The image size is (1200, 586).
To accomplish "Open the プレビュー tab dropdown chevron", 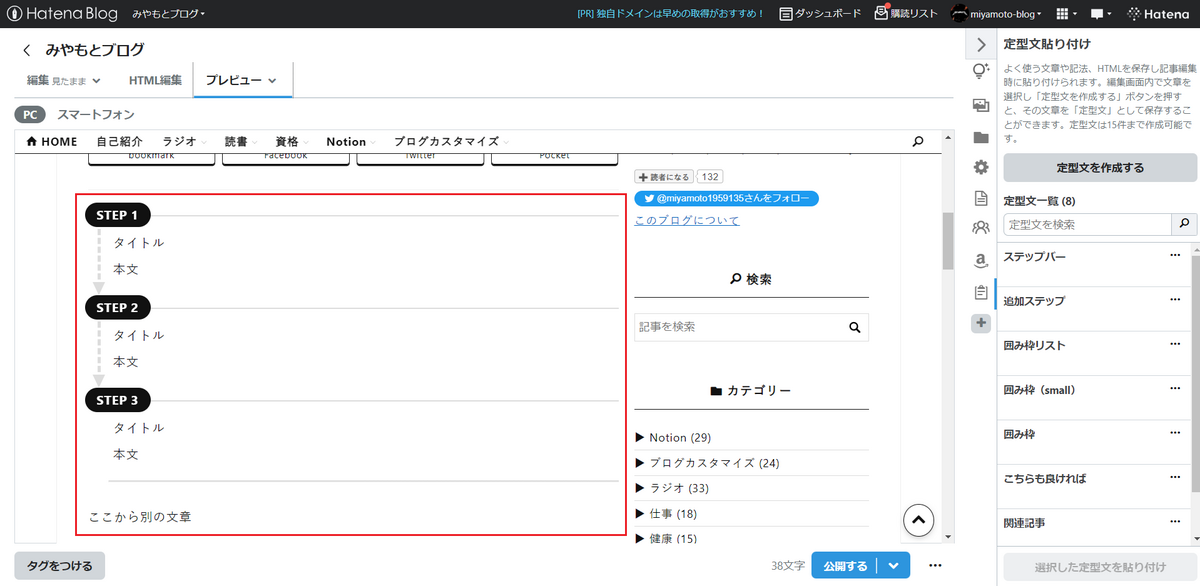I will click(272, 81).
